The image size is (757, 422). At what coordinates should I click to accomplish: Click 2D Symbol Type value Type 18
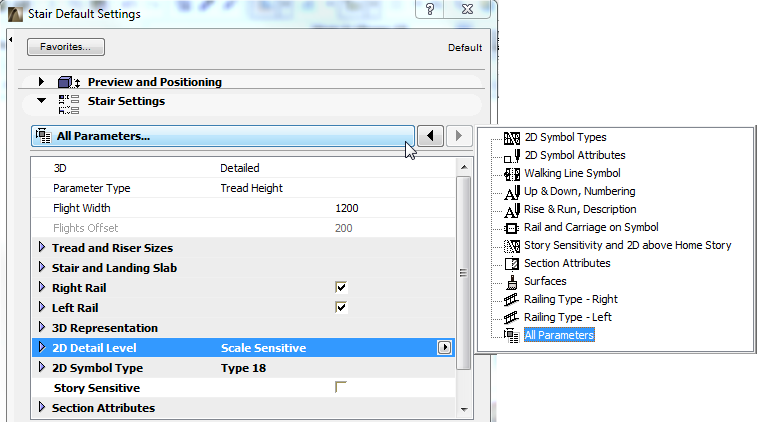[x=243, y=368]
